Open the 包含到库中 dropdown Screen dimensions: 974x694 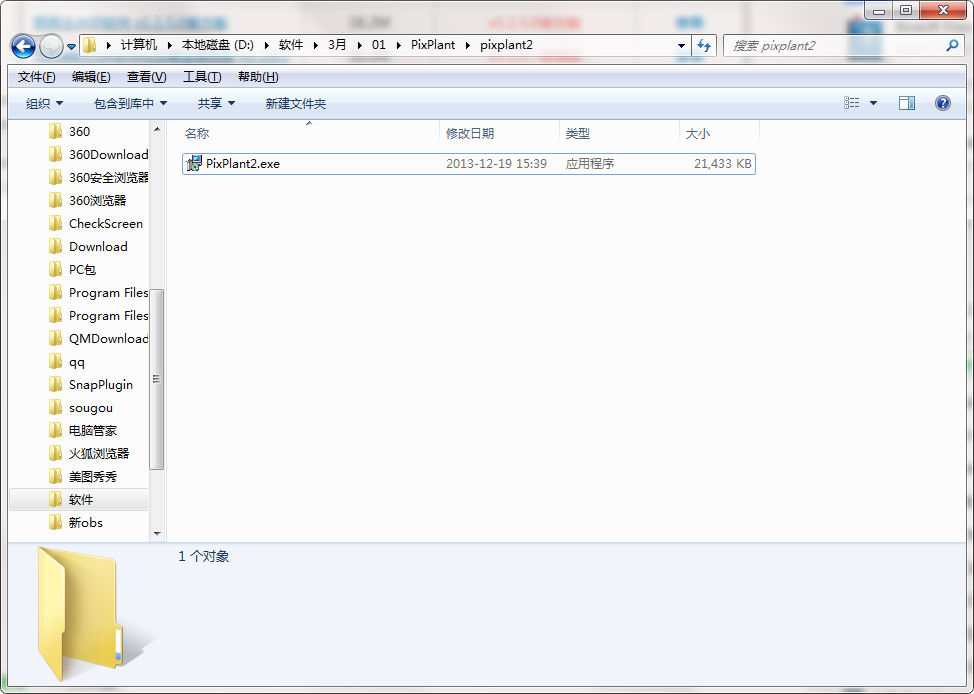point(130,104)
